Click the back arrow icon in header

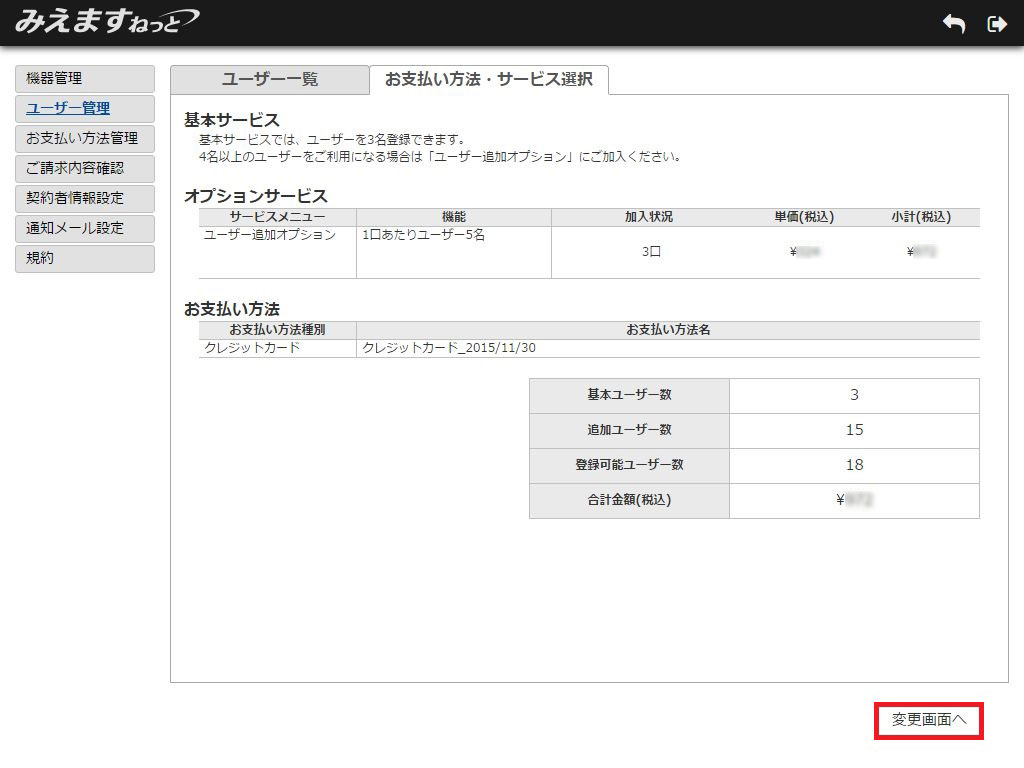[954, 24]
